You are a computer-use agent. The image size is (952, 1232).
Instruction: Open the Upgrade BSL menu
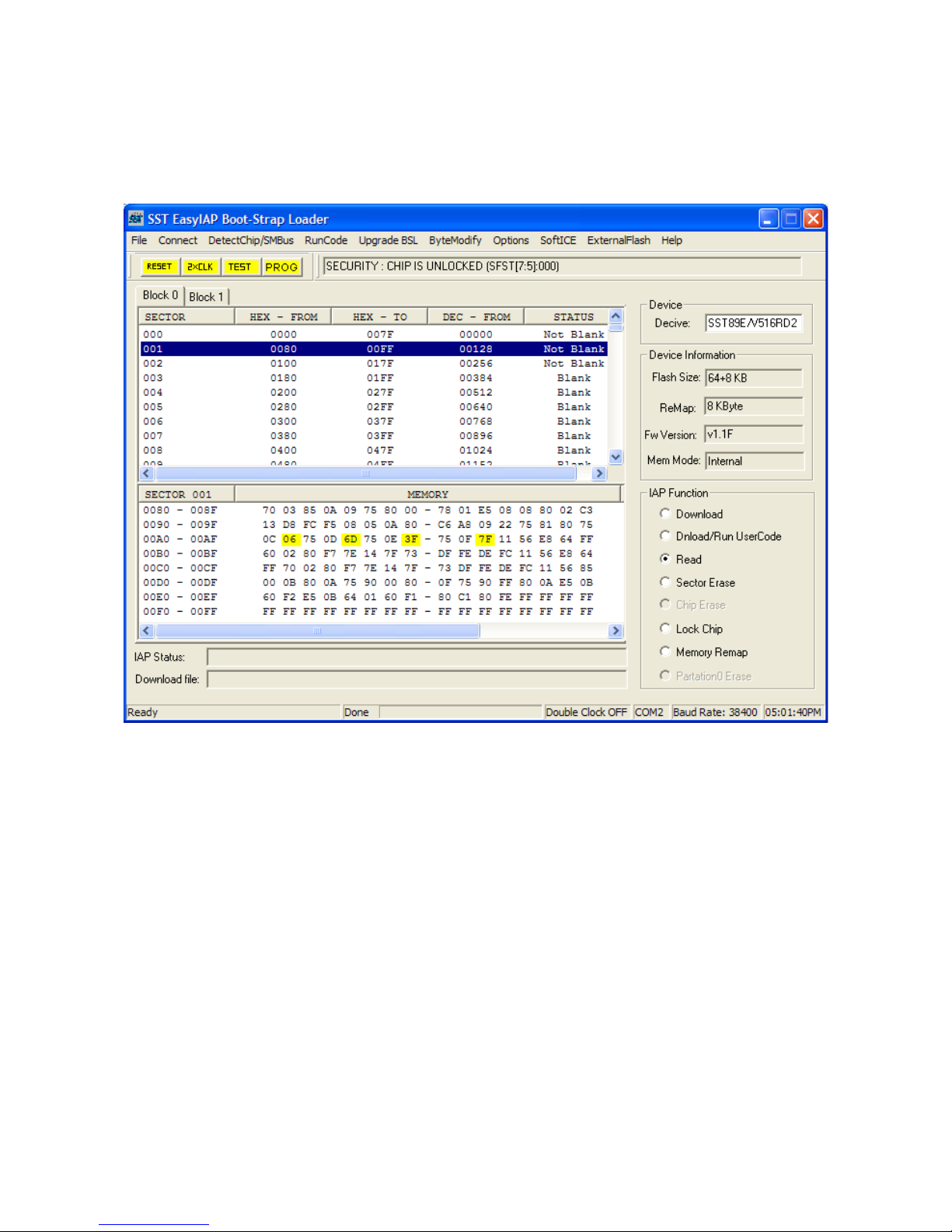click(388, 240)
